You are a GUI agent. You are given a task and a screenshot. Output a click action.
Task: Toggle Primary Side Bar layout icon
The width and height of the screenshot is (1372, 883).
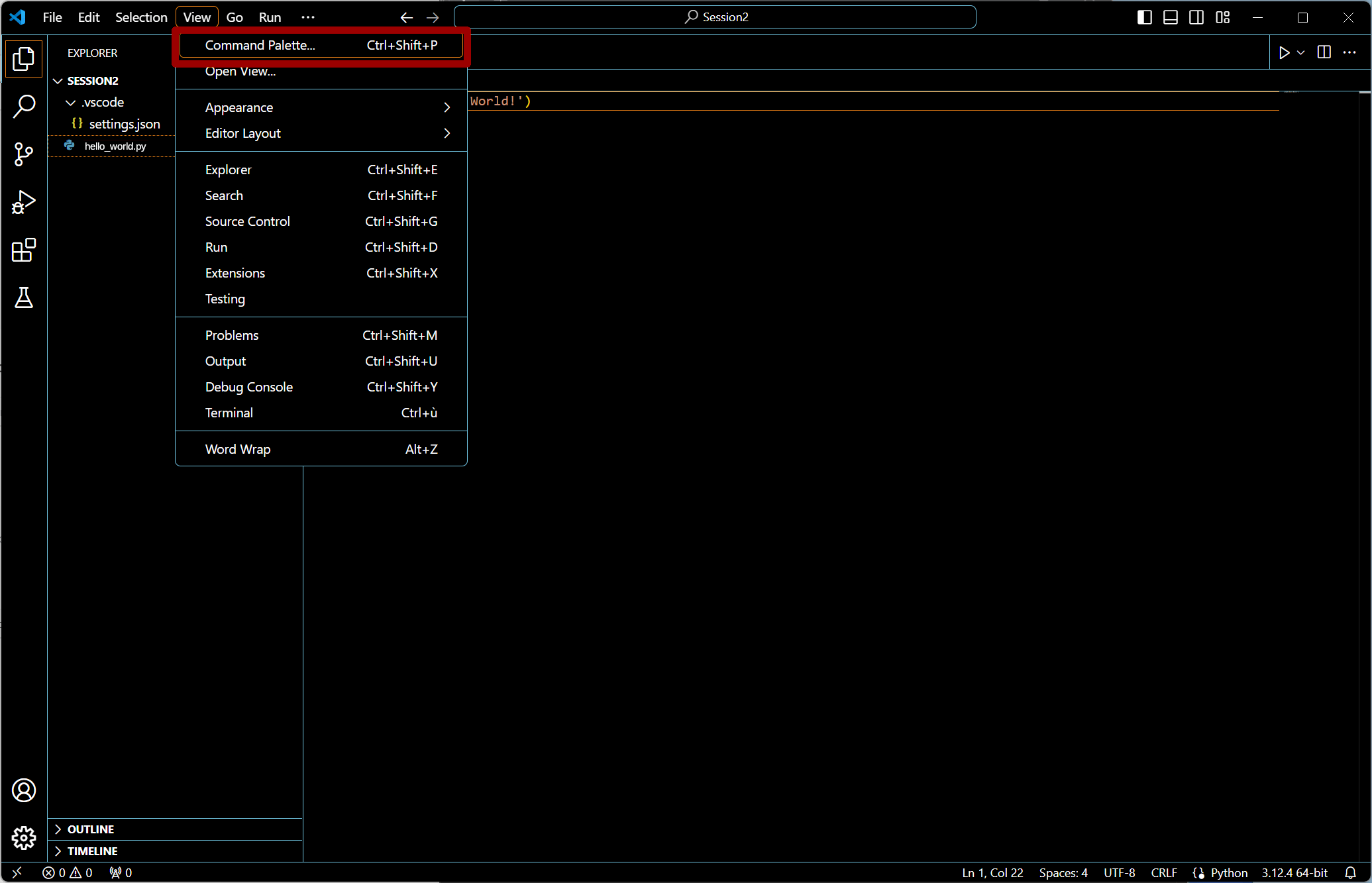coord(1144,17)
